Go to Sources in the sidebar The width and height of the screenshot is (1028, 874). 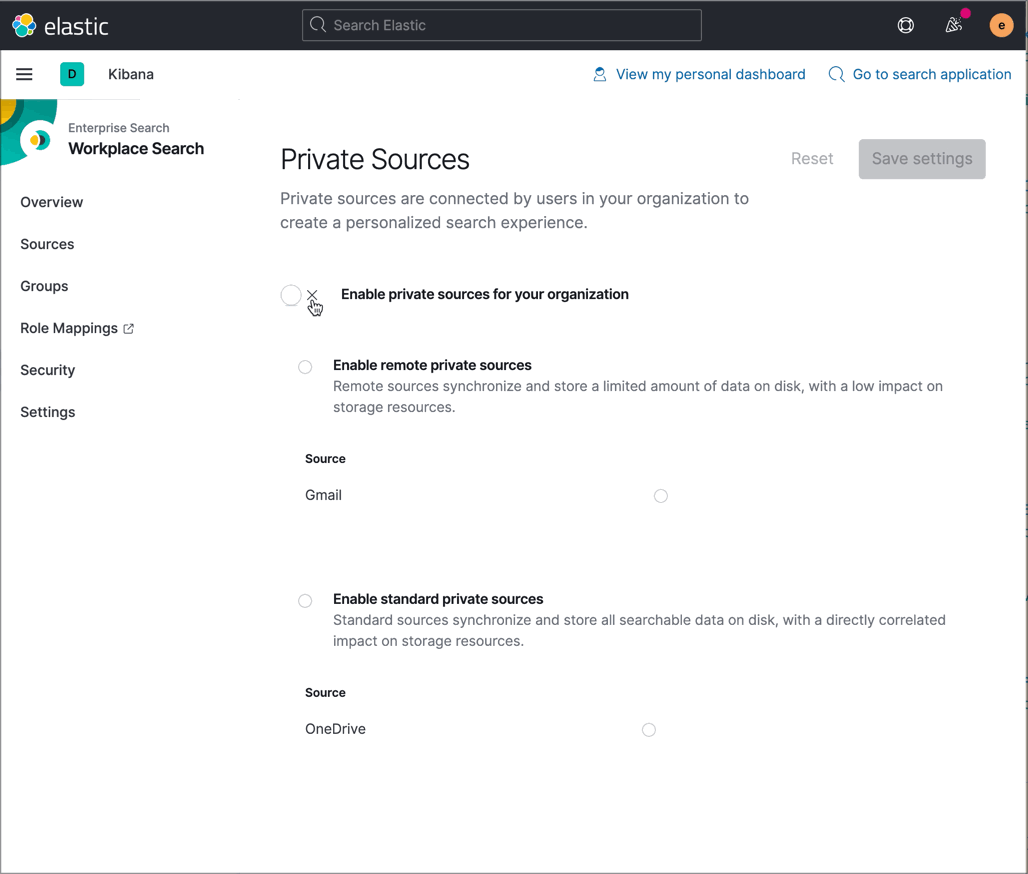pos(47,244)
